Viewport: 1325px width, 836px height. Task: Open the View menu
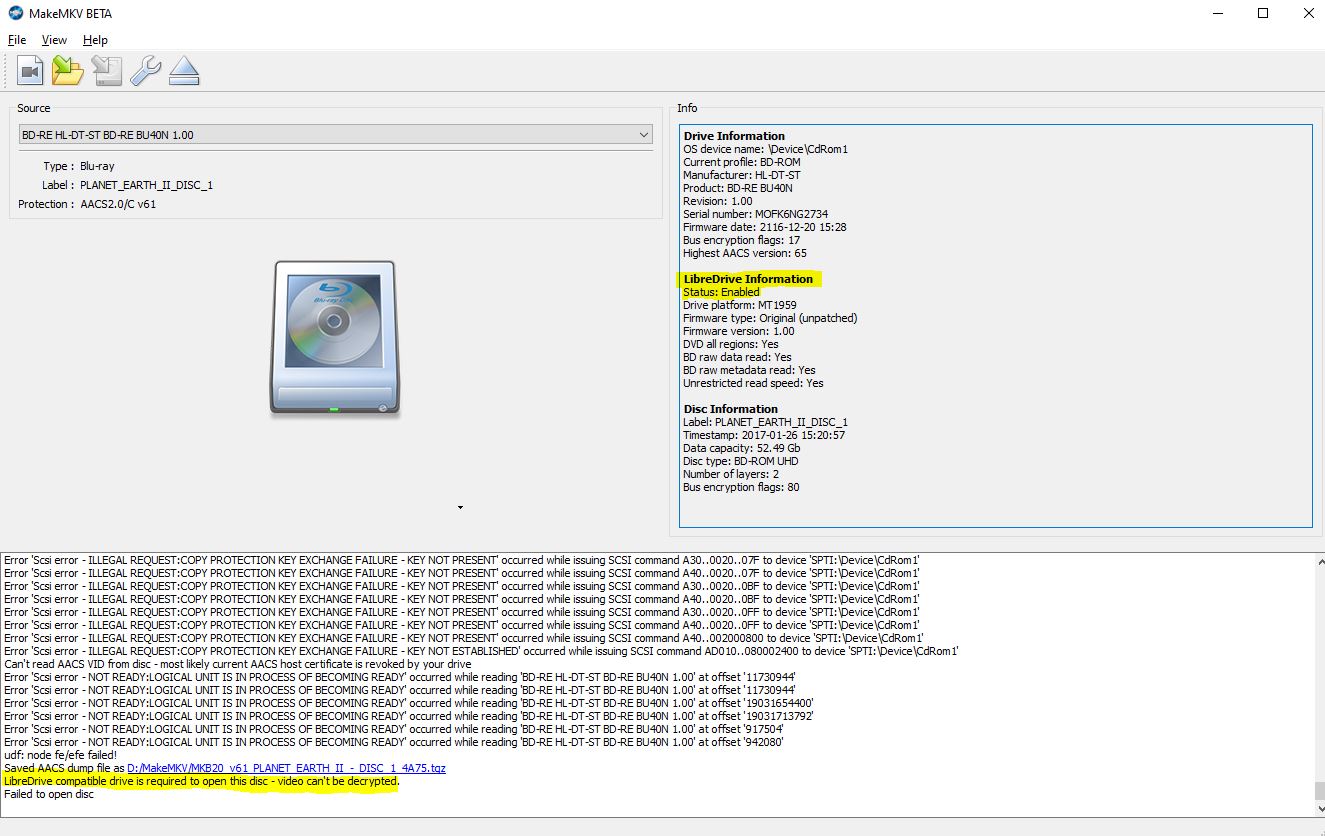(x=54, y=40)
